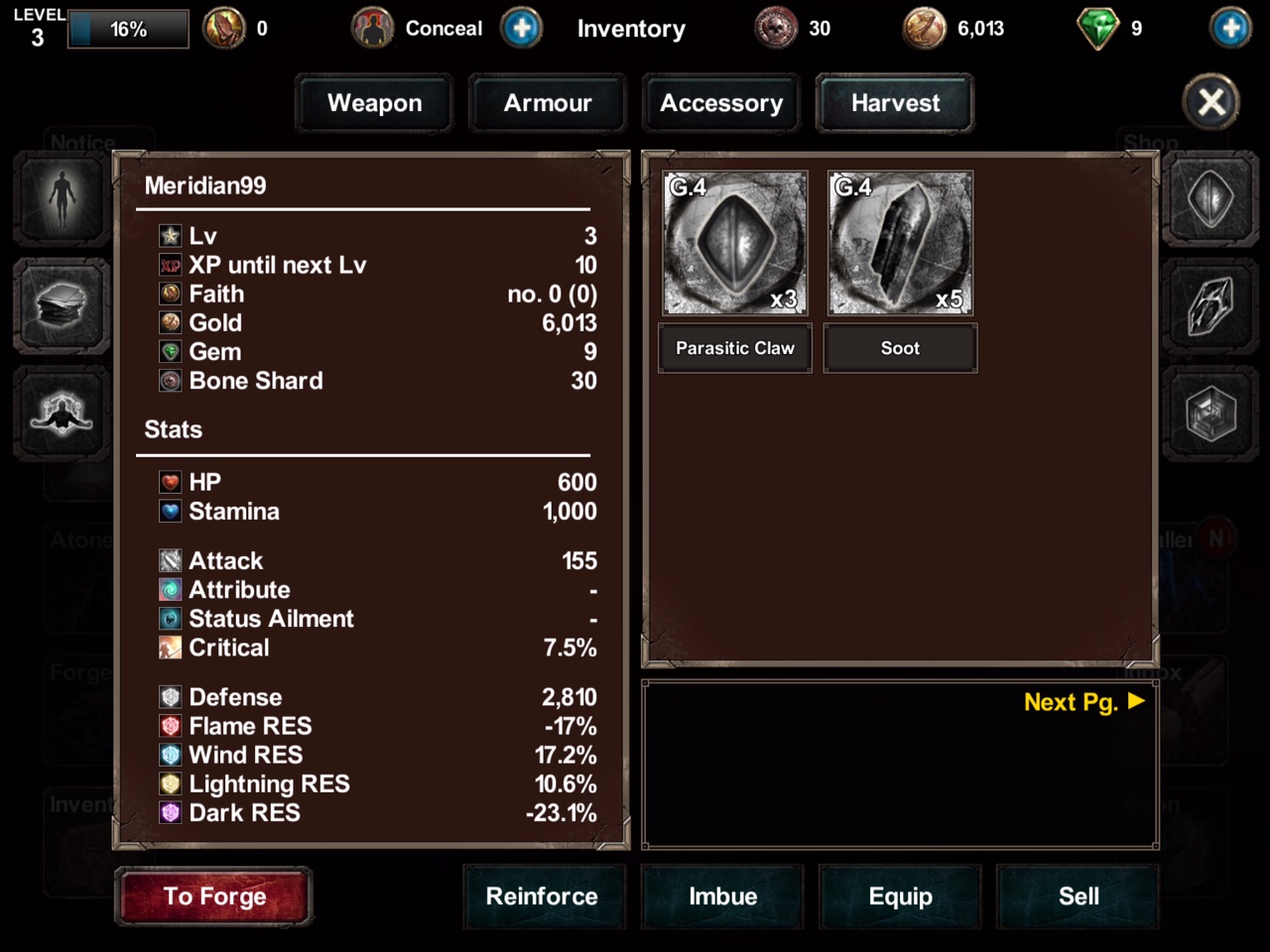Click the level progress bar showing 16%
The height and width of the screenshot is (952, 1270).
(x=129, y=30)
